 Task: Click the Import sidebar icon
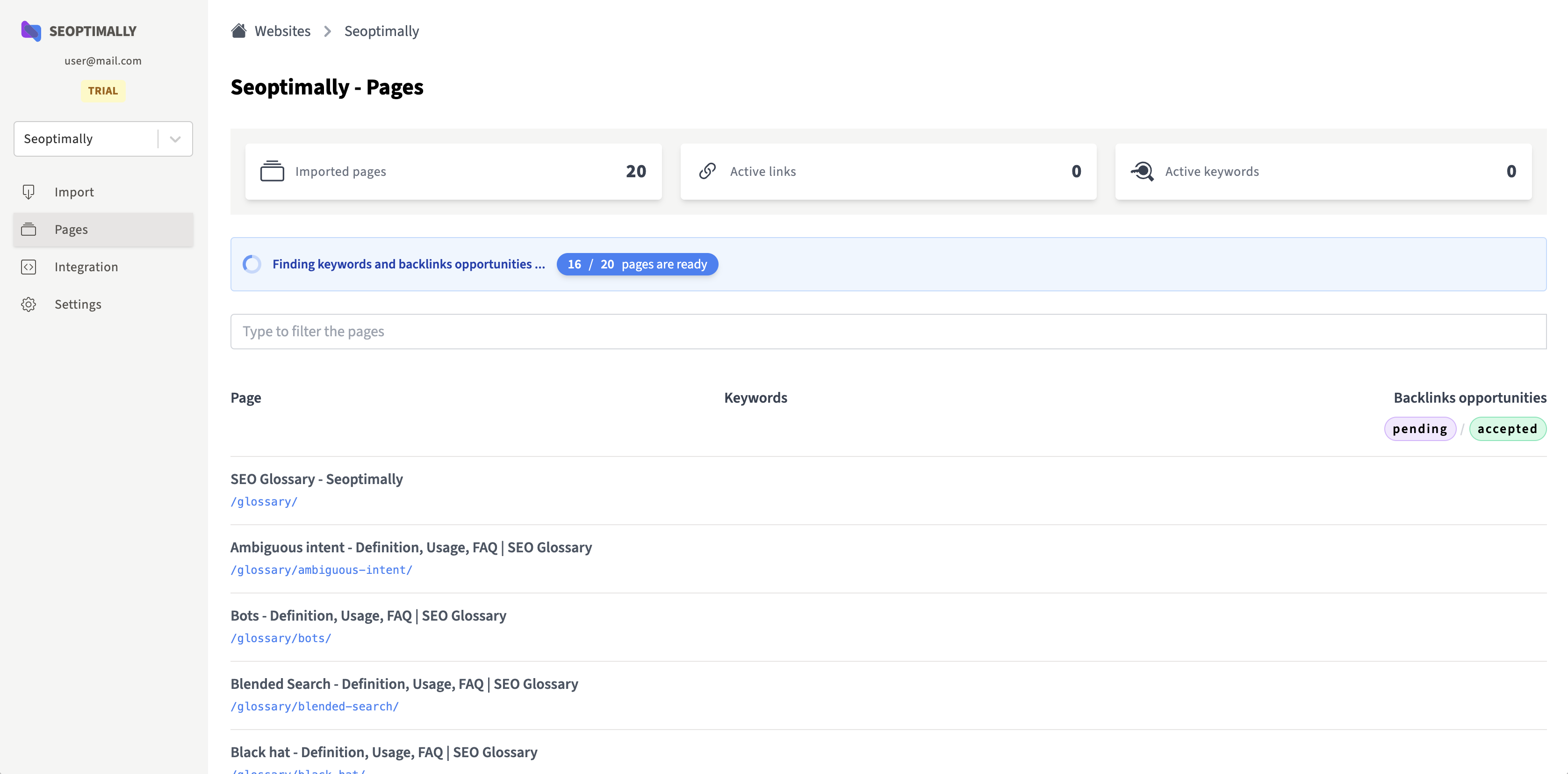coord(29,192)
